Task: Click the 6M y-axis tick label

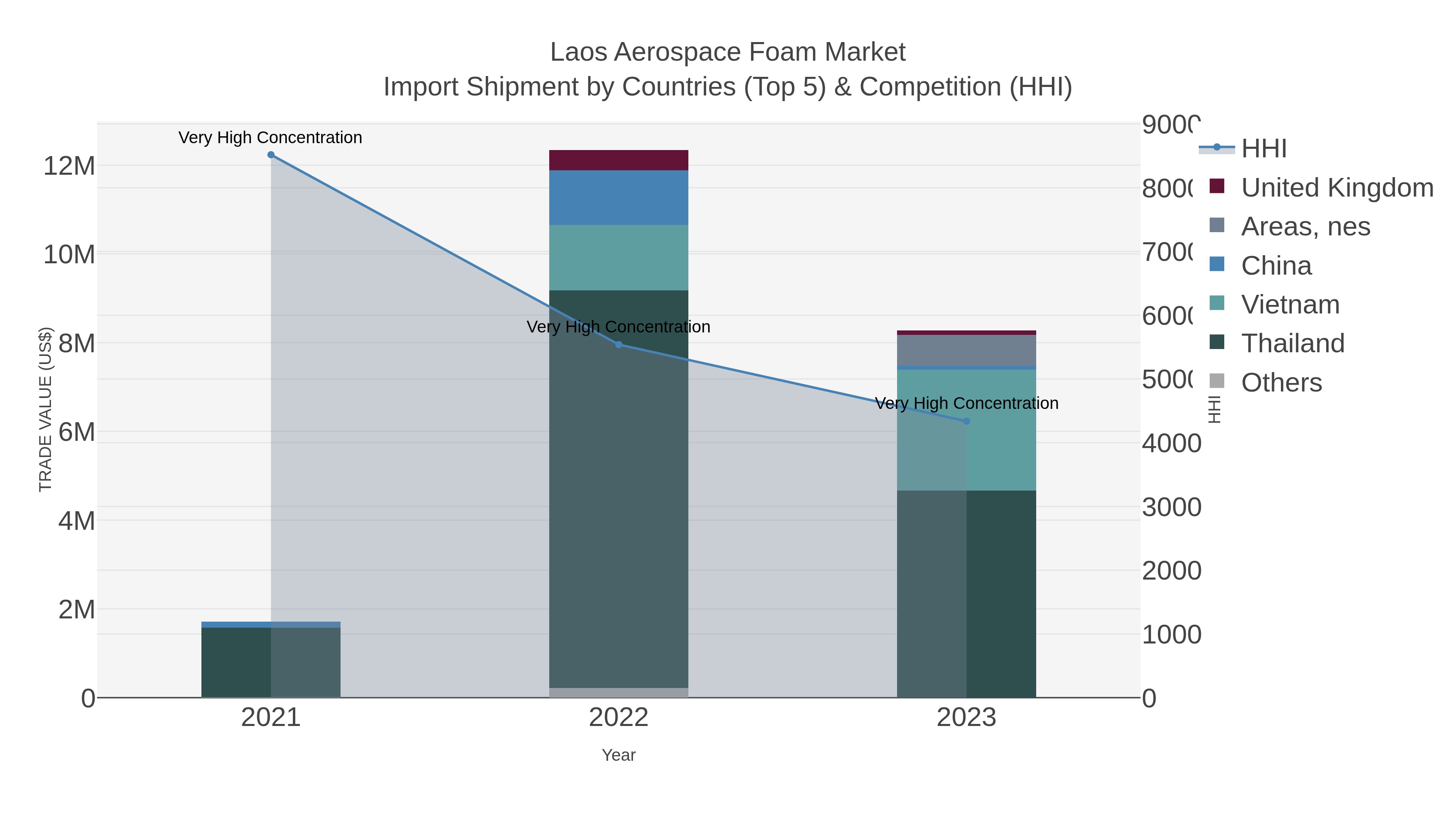Action: [x=76, y=432]
